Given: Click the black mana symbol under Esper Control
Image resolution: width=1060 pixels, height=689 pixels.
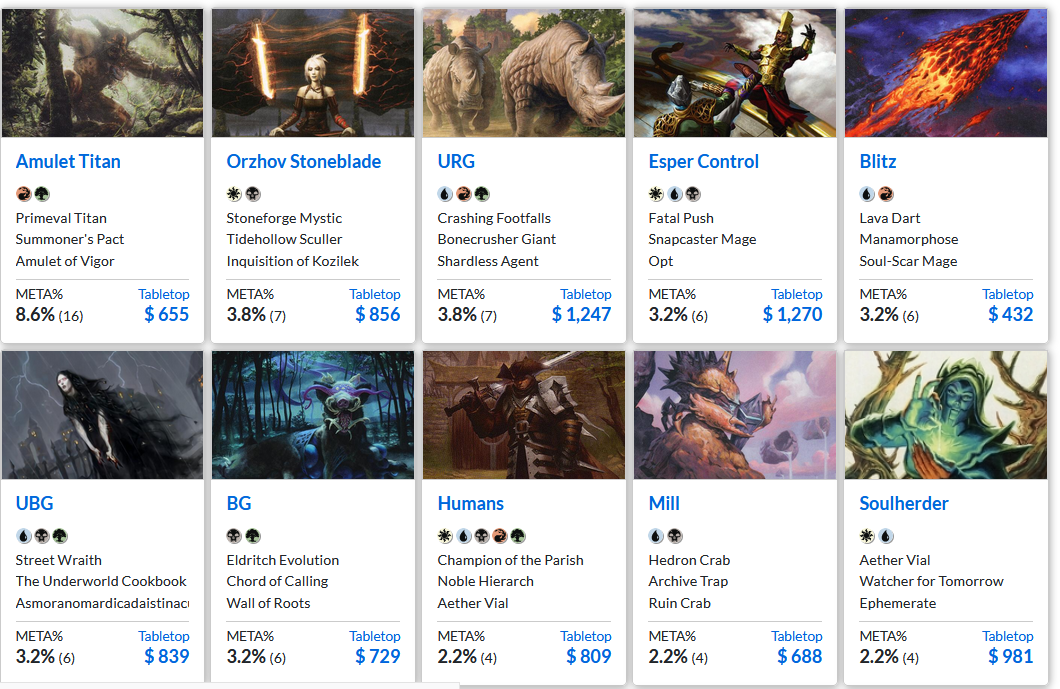Looking at the screenshot, I should coord(693,194).
